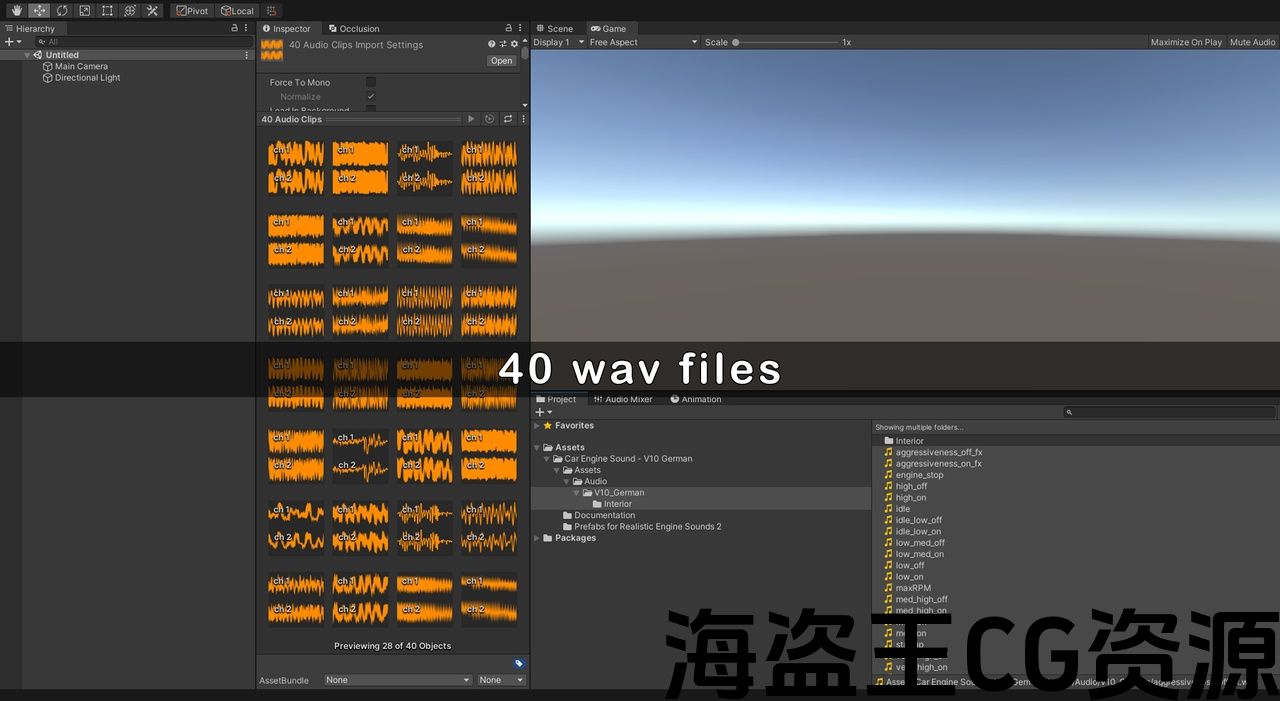Play the audio clips preview
The image size is (1280, 701).
(x=471, y=119)
